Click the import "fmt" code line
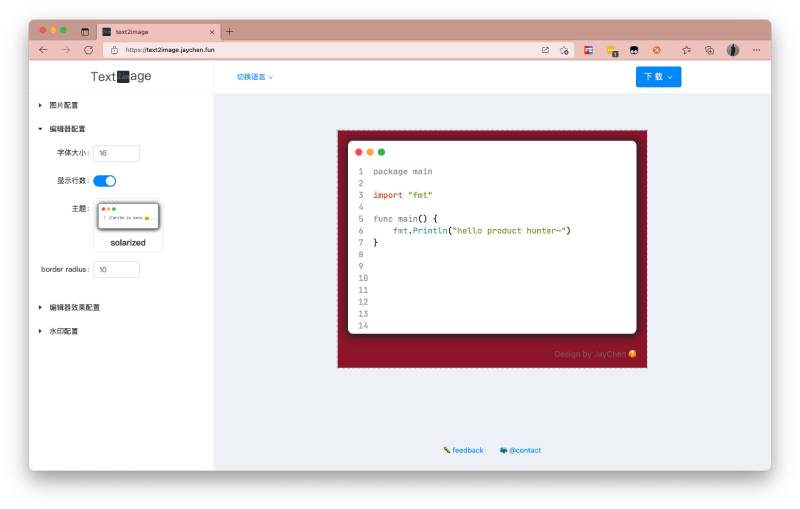The width and height of the screenshot is (800, 509). 403,195
